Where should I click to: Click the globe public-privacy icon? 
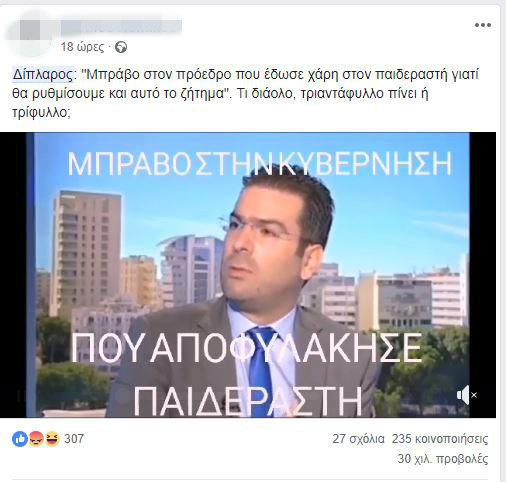[x=121, y=47]
